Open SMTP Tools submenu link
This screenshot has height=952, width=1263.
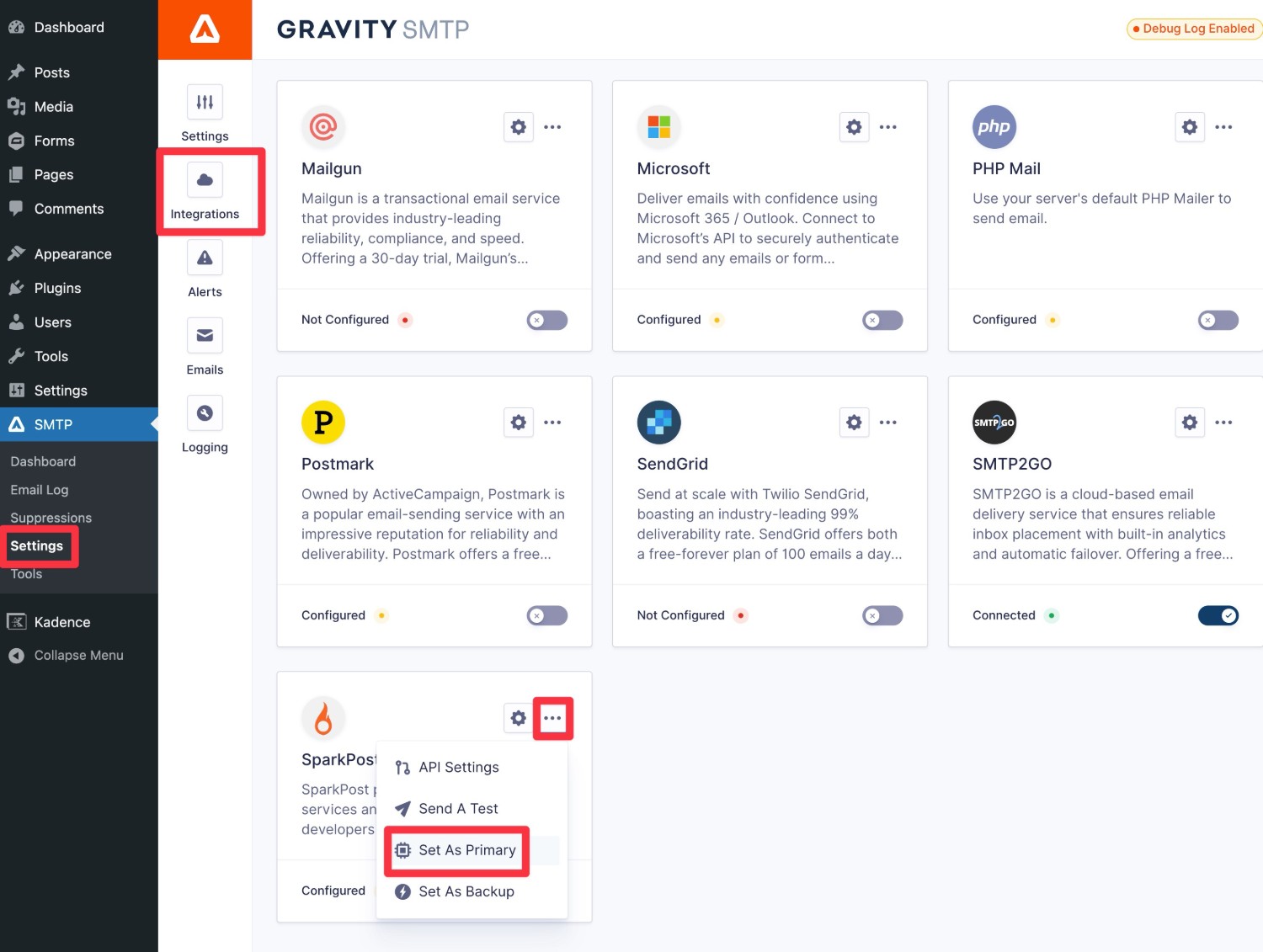26,574
